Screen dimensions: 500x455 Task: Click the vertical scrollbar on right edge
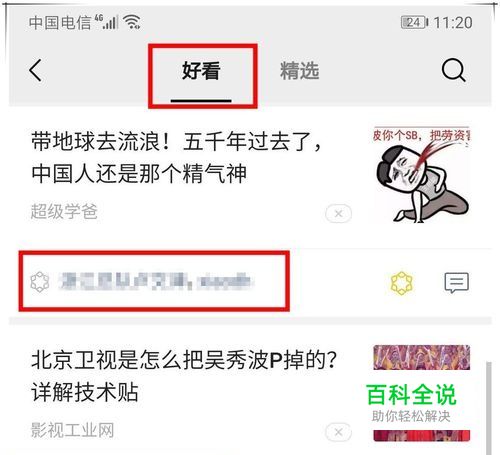coord(489,407)
